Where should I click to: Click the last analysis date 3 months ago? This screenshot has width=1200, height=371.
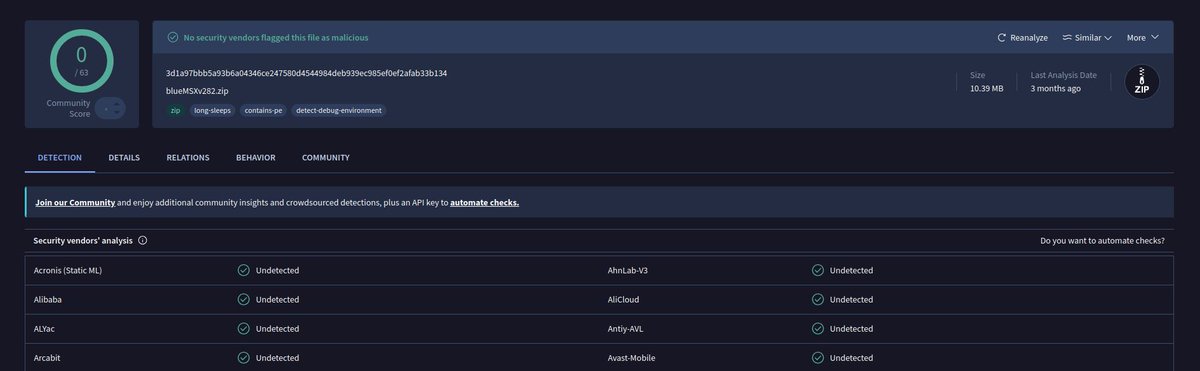point(1055,89)
